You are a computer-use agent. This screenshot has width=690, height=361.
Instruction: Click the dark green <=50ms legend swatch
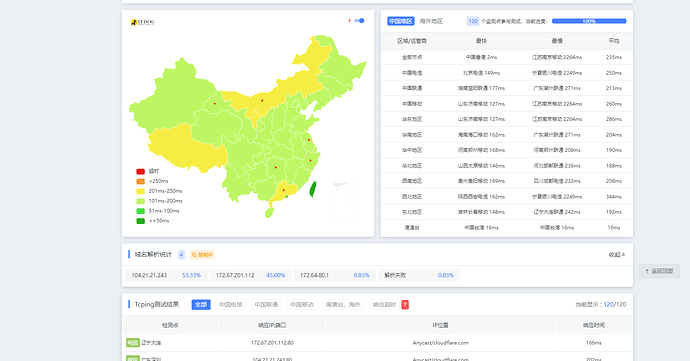(140, 221)
